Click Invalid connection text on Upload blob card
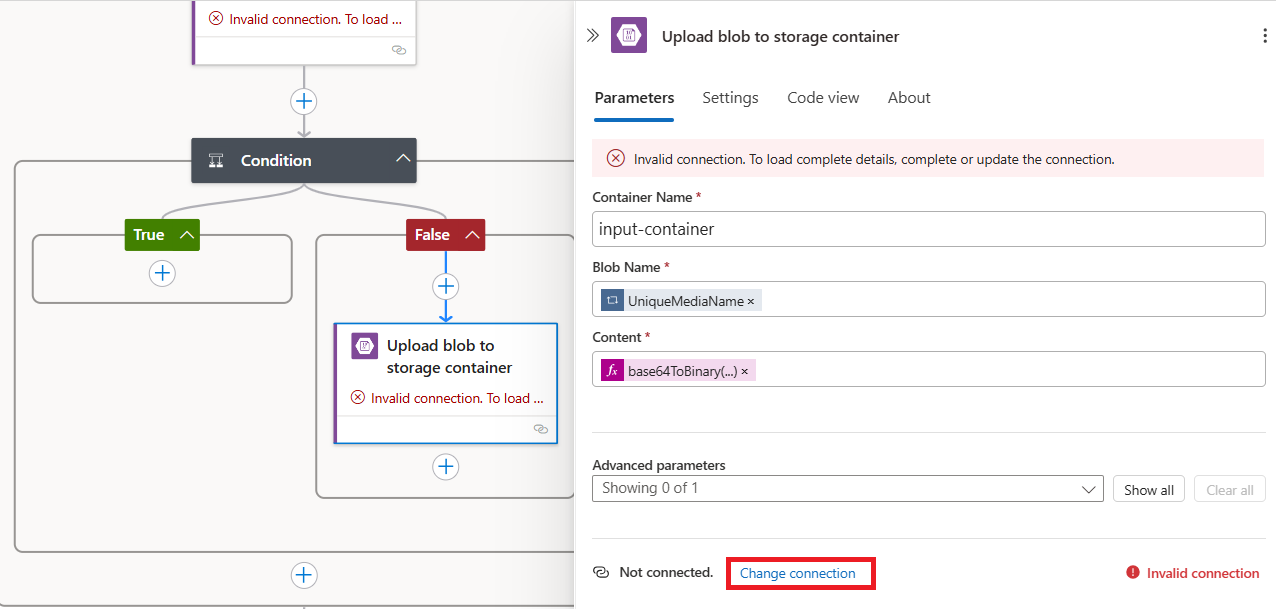This screenshot has height=609, width=1276. [457, 398]
